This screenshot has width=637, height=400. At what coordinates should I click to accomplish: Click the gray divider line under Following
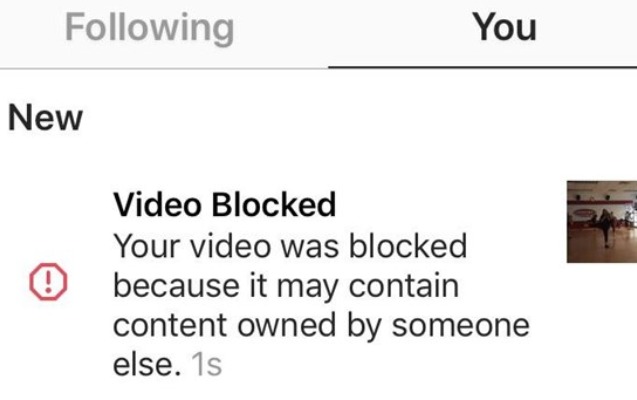point(164,69)
